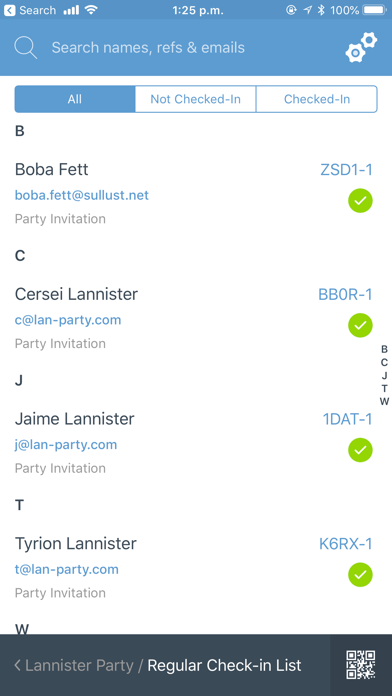
Task: Jump to letter W in index
Action: click(x=384, y=402)
